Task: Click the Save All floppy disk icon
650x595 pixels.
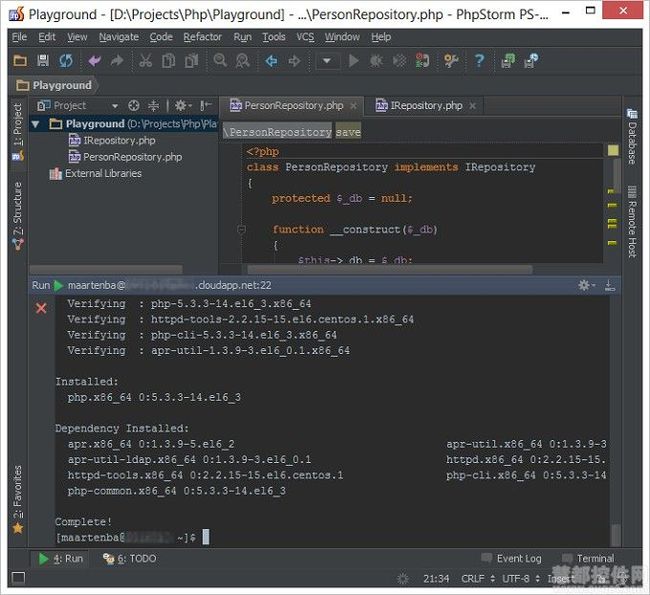Action: click(43, 61)
